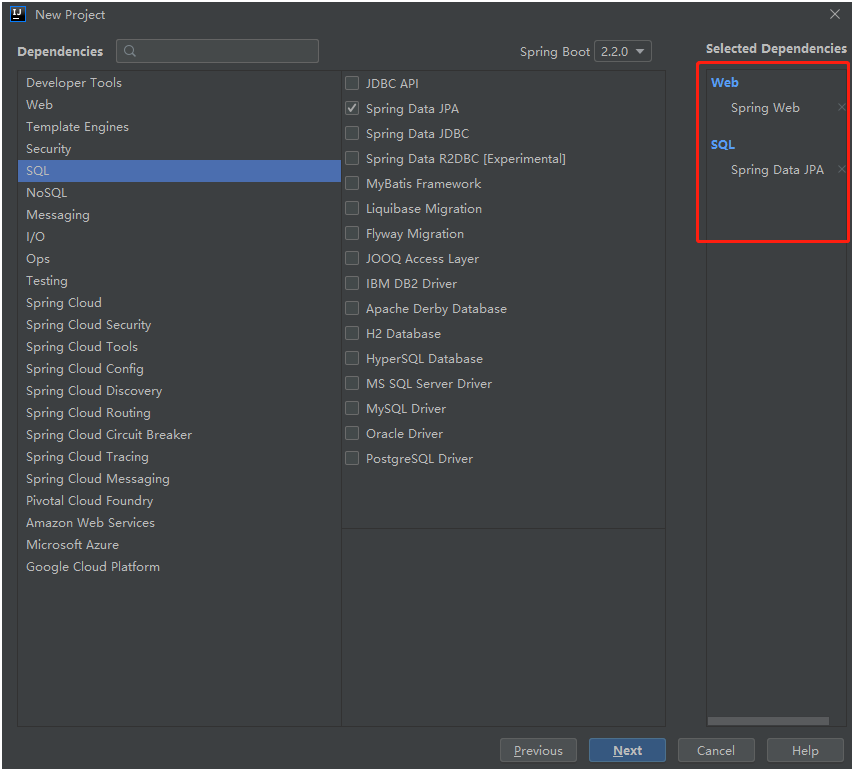Viewport: 854px width, 771px height.
Task: Open Spring Cloud Discovery category
Action: coord(179,391)
